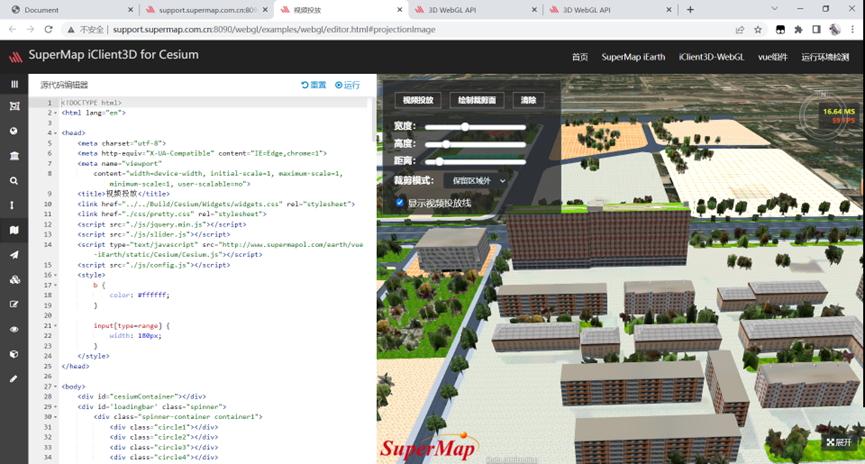Click the 运行 run button in editor
Screen dimensions: 865x464
click(348, 85)
